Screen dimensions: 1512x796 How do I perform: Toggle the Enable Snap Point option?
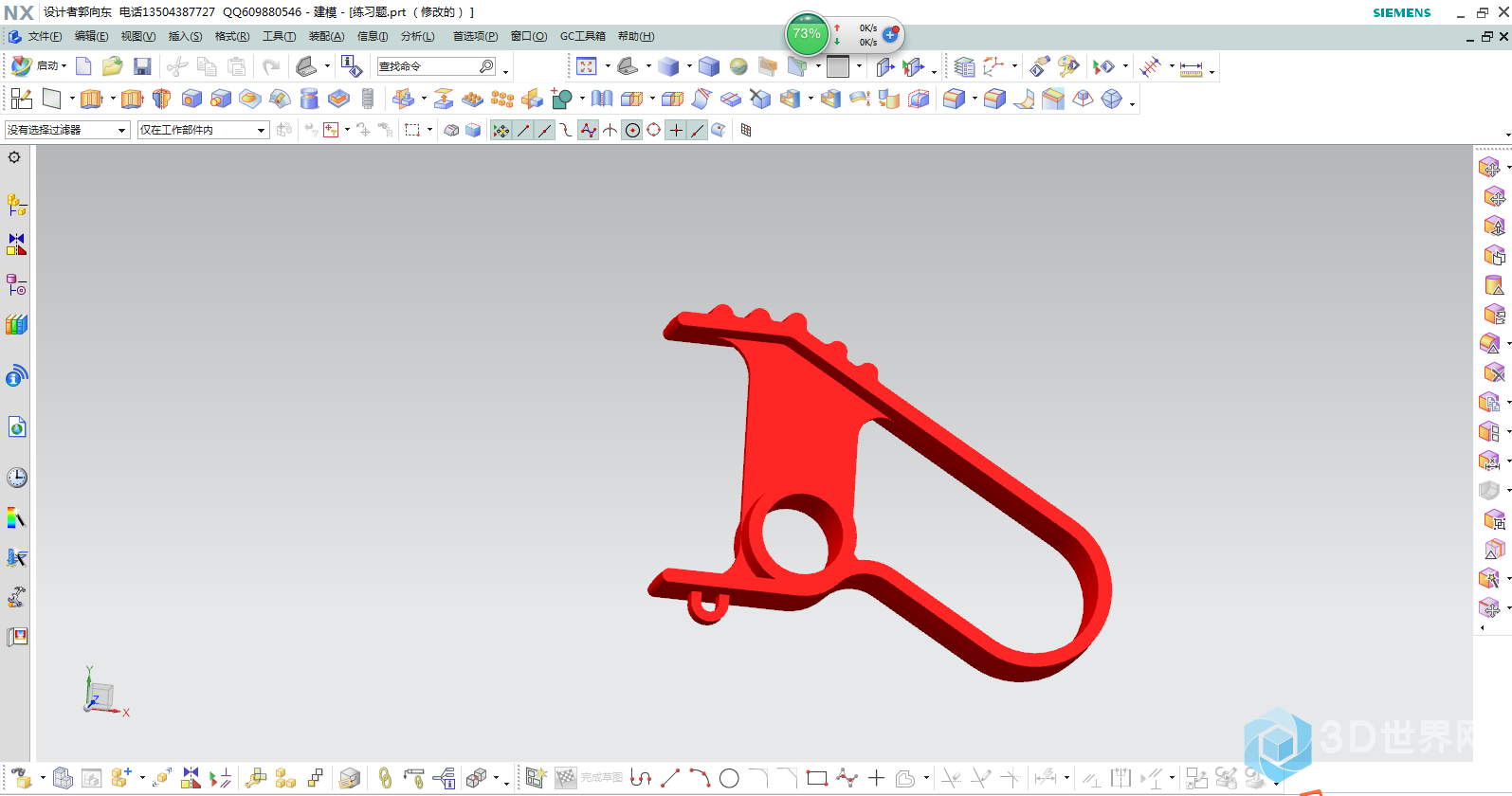tap(501, 130)
